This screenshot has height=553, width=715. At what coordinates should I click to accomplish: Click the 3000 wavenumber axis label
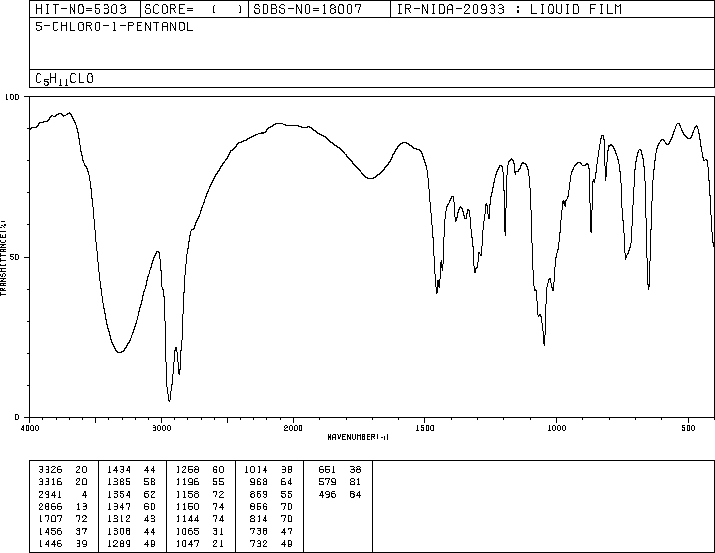click(x=161, y=428)
